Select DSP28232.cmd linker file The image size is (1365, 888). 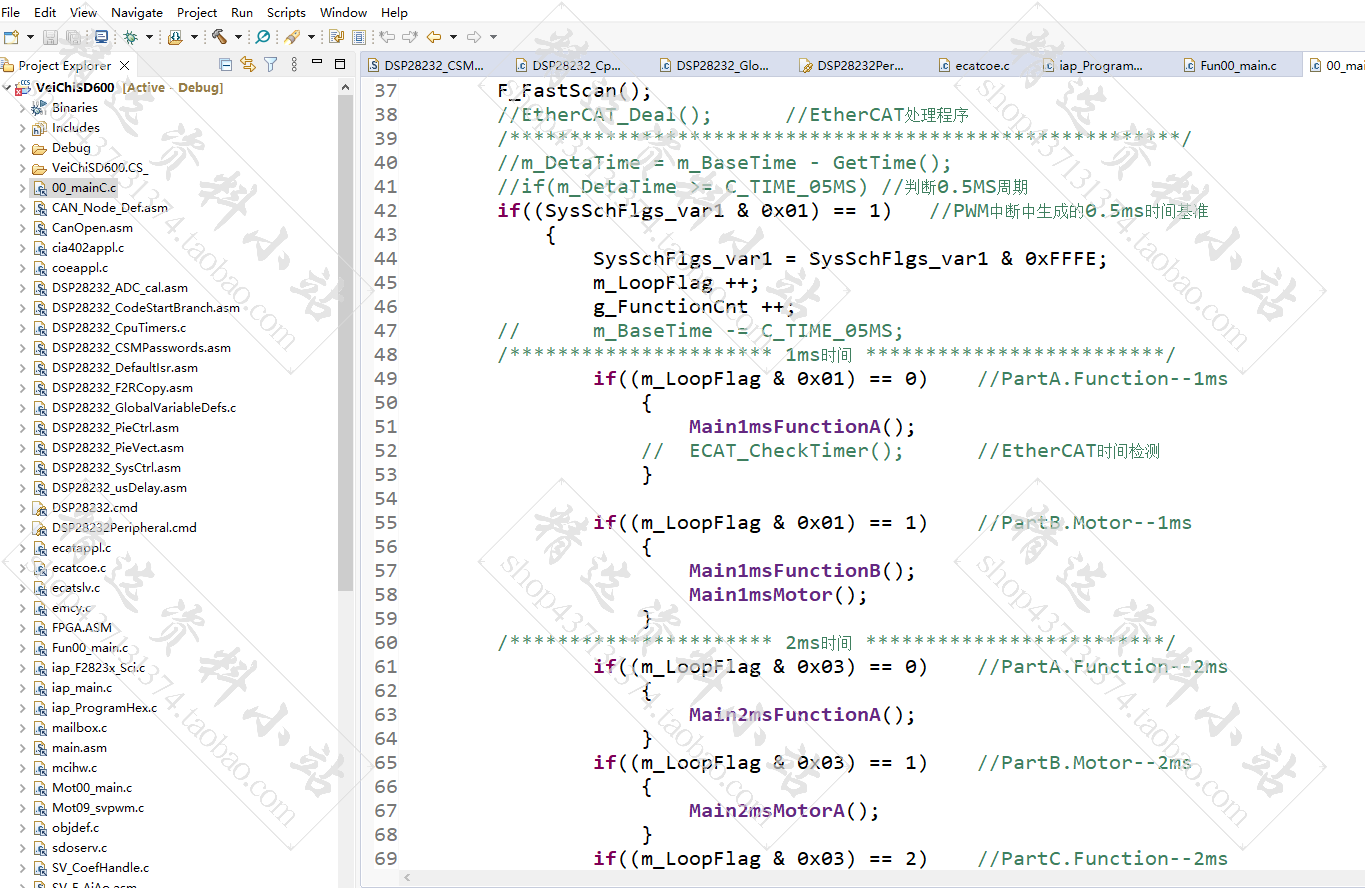95,508
